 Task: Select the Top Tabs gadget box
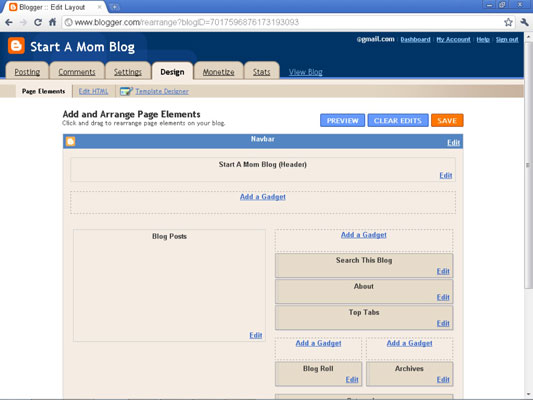coord(364,318)
